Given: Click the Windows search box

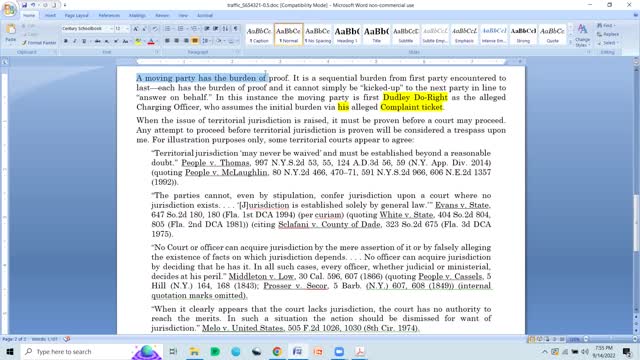Looking at the screenshot, I should tap(92, 351).
